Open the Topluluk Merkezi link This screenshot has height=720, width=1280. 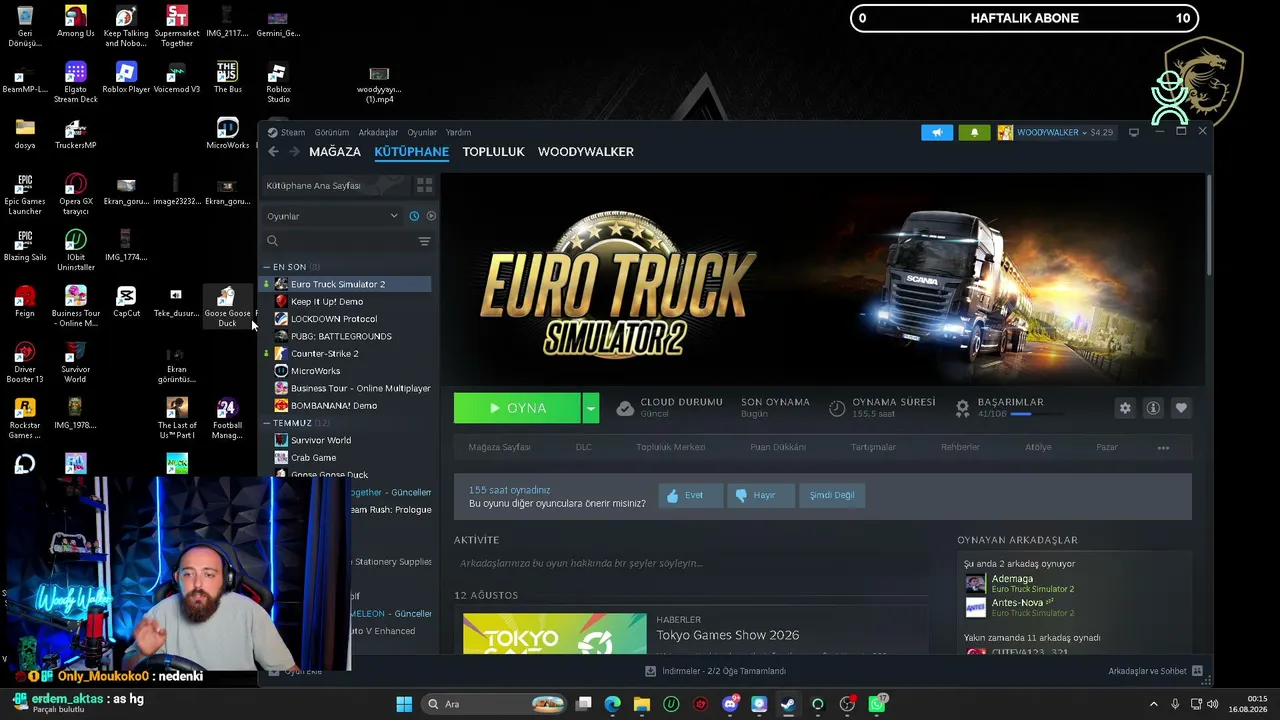tap(670, 447)
